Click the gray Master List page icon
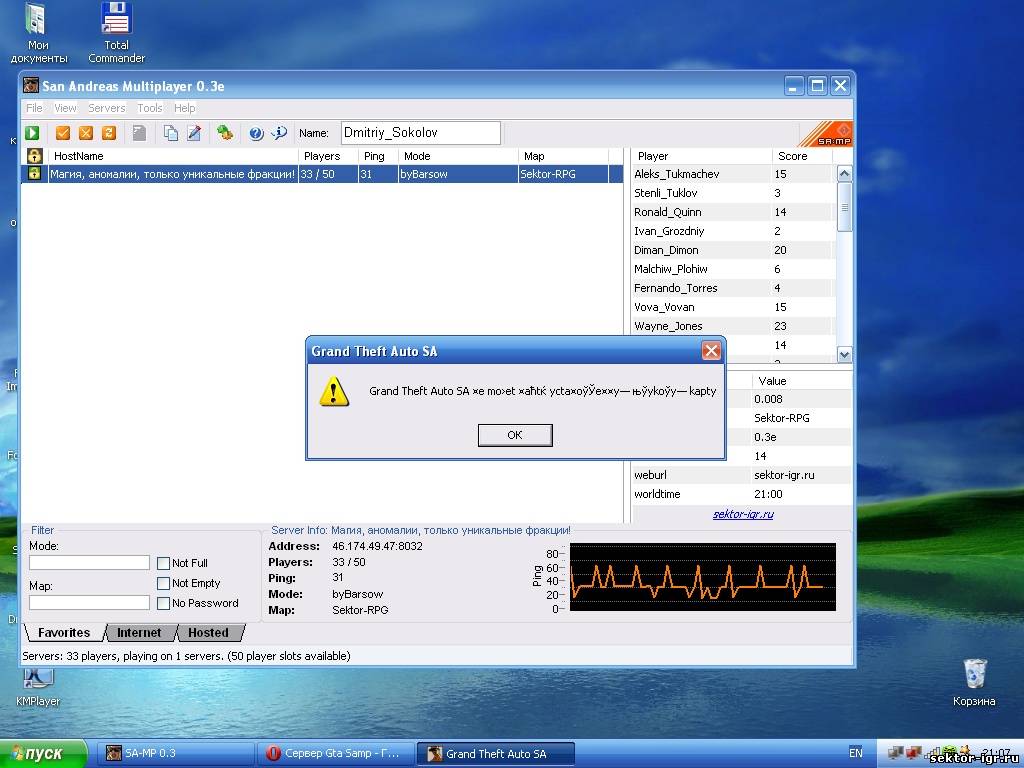 point(139,133)
